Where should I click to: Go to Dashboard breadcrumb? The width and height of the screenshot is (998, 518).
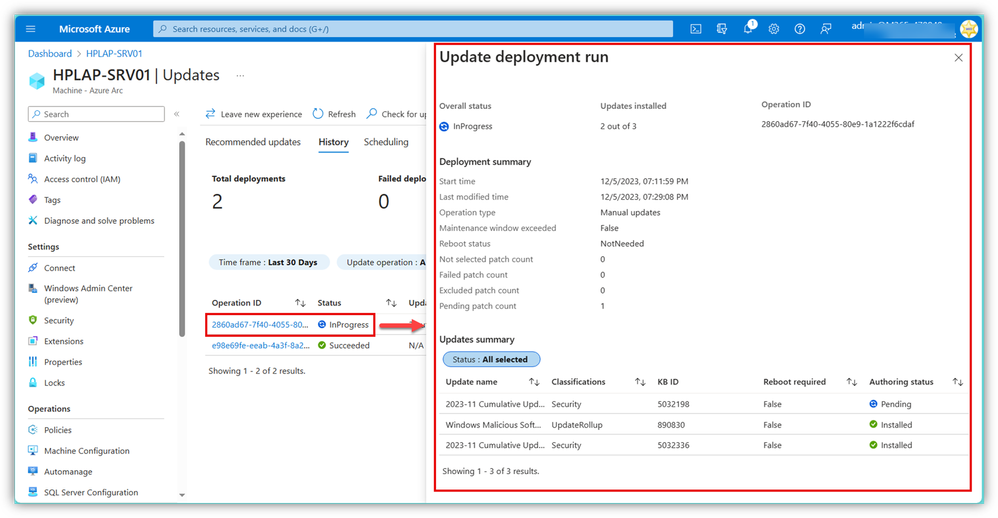tap(50, 53)
